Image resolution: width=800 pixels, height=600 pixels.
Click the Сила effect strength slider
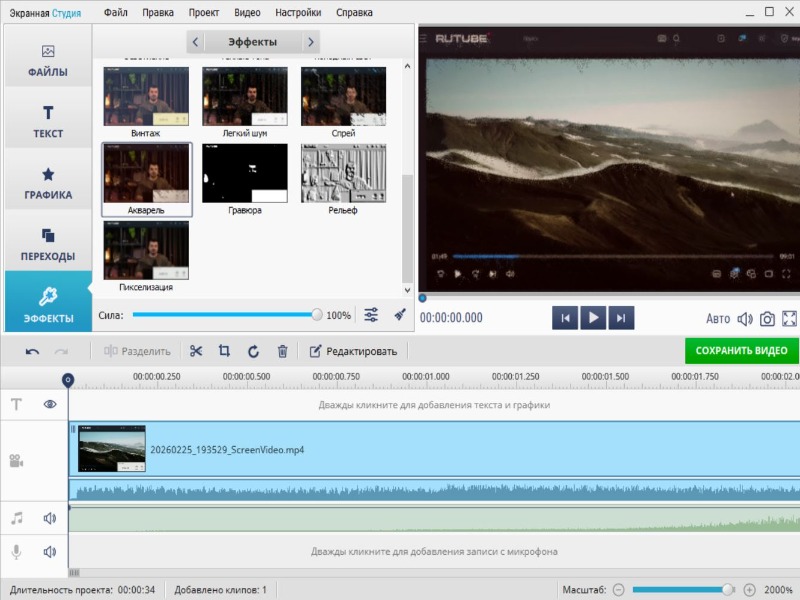pos(225,315)
